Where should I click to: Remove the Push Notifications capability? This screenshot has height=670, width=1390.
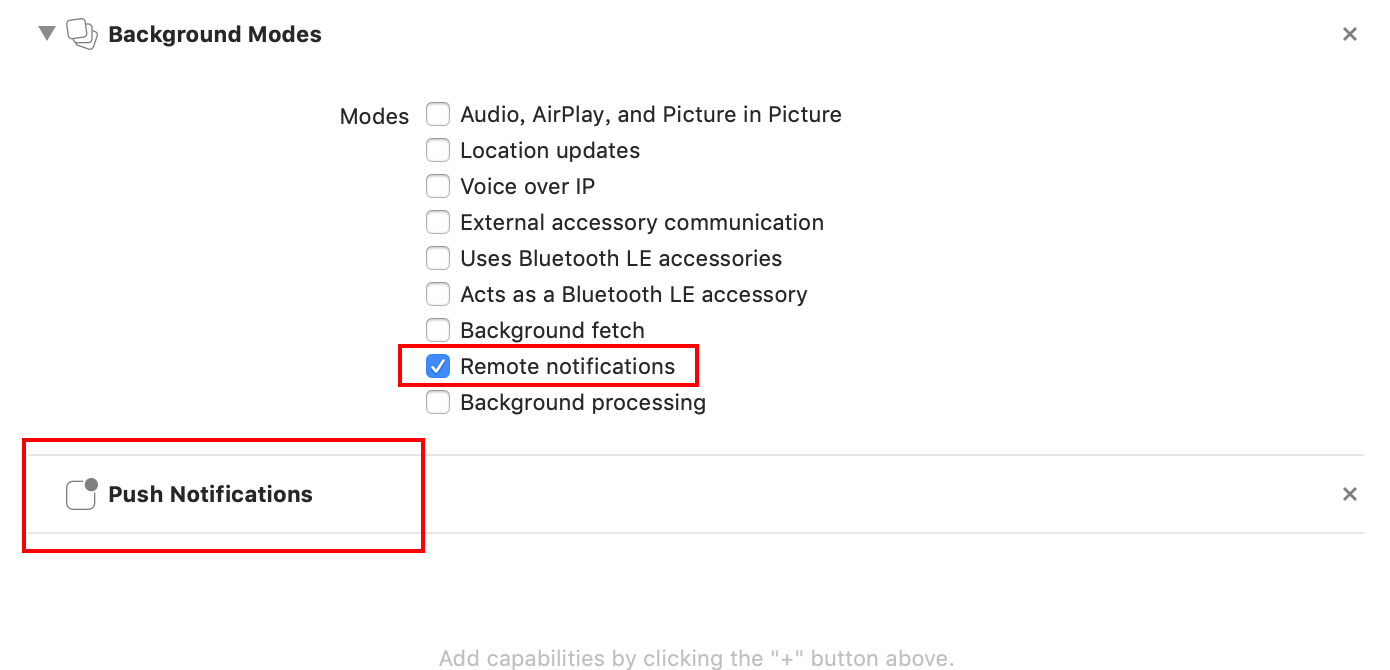pos(1350,494)
